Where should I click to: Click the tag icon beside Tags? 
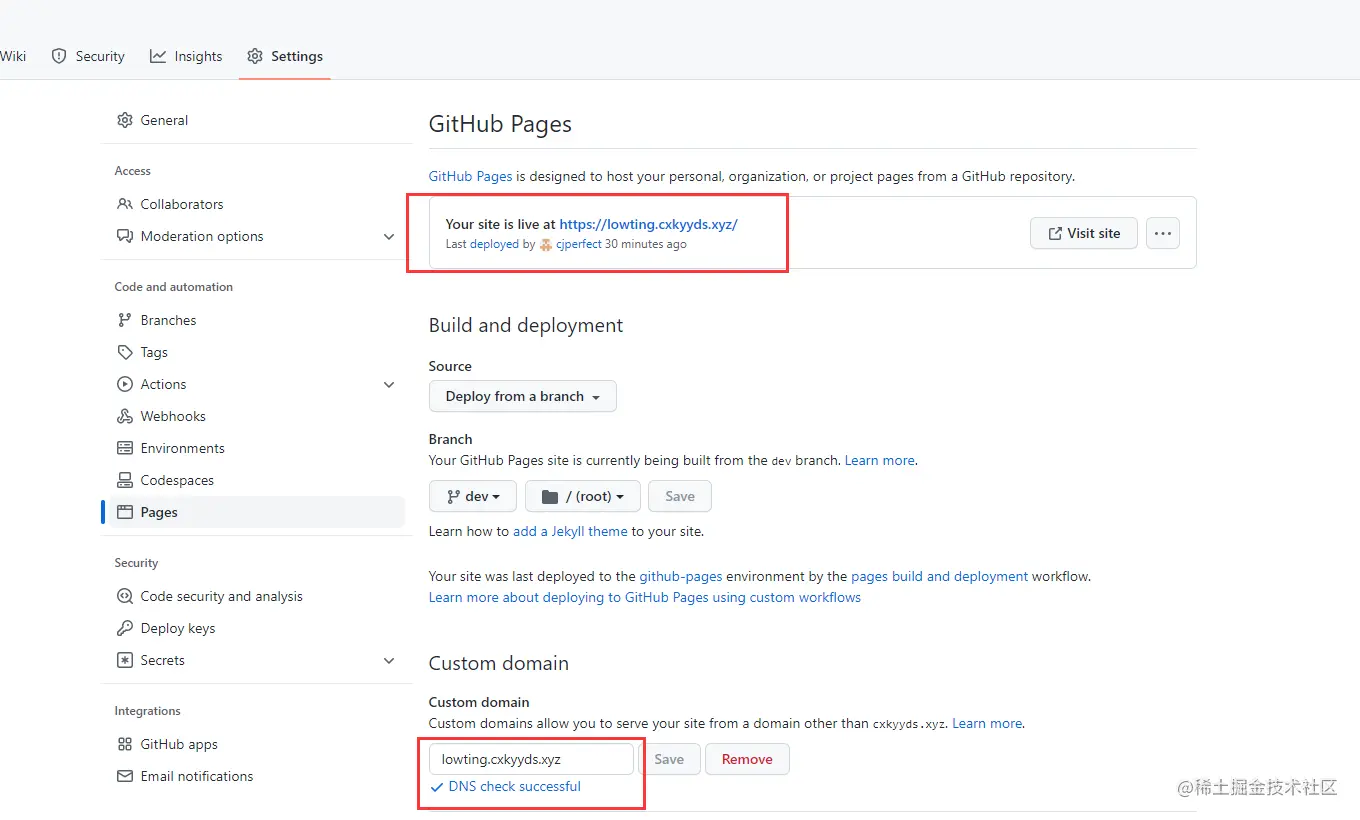point(125,352)
